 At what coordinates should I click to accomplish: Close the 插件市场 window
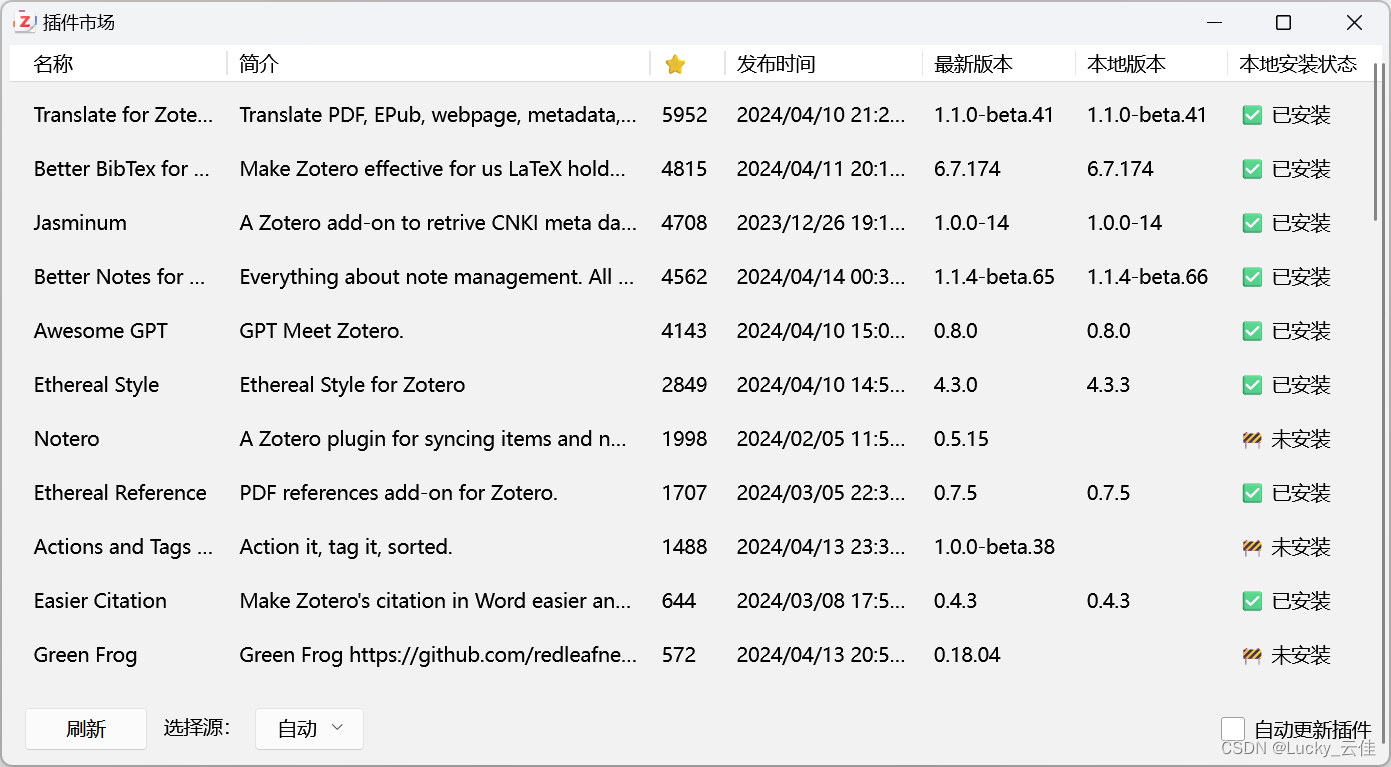click(x=1354, y=22)
